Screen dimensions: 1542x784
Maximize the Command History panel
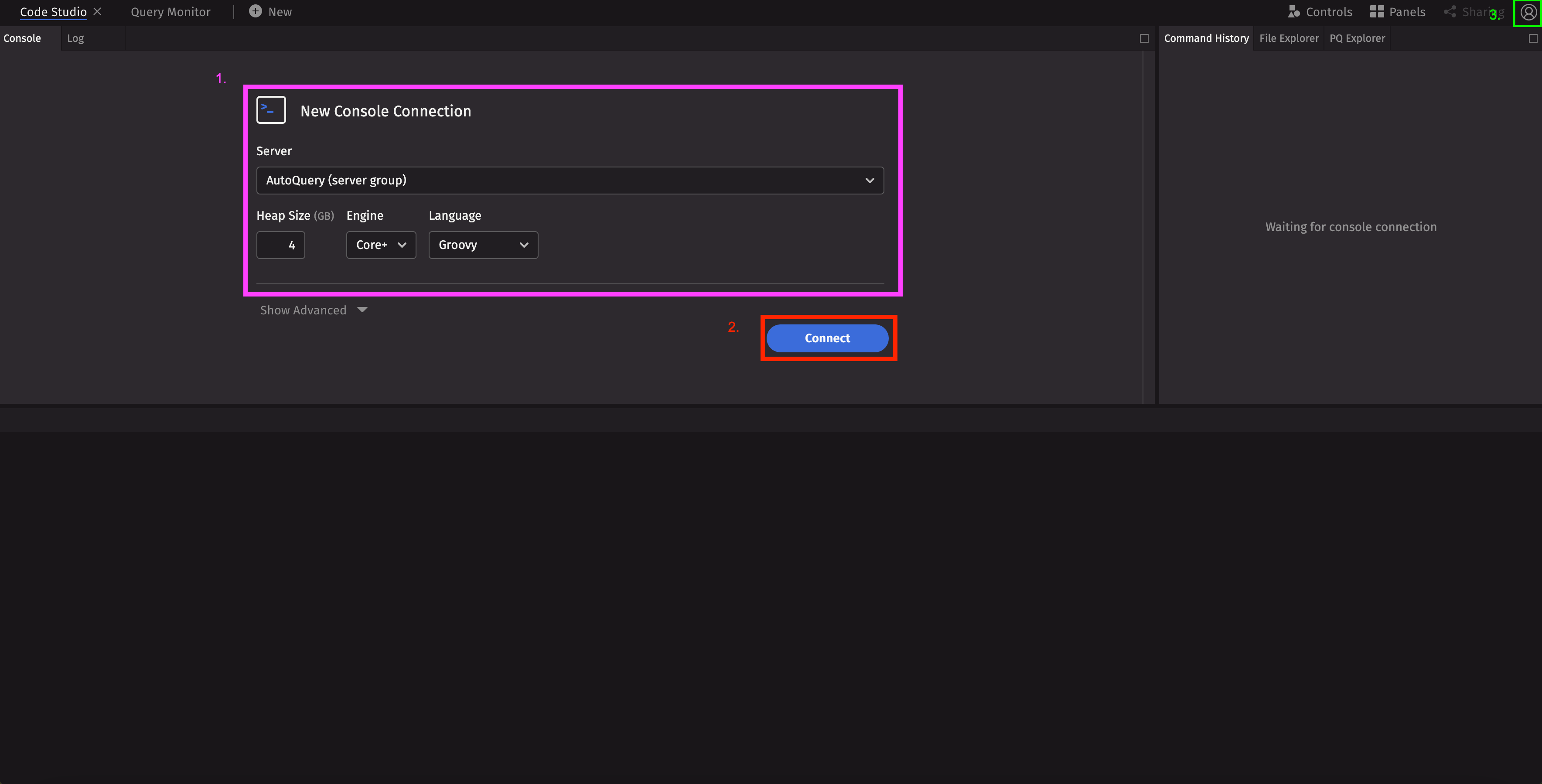coord(1532,38)
